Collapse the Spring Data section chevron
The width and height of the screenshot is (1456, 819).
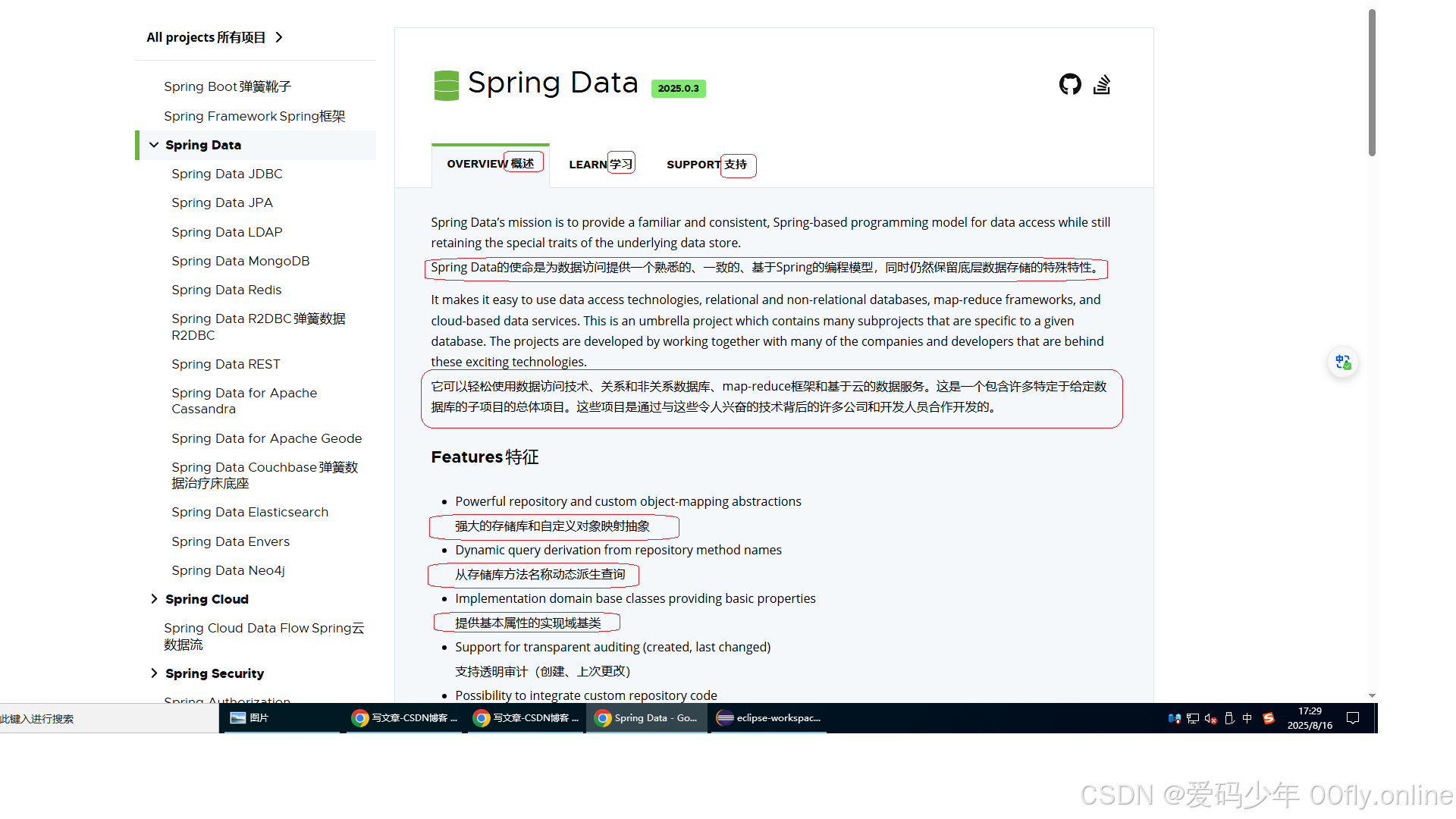pyautogui.click(x=154, y=145)
